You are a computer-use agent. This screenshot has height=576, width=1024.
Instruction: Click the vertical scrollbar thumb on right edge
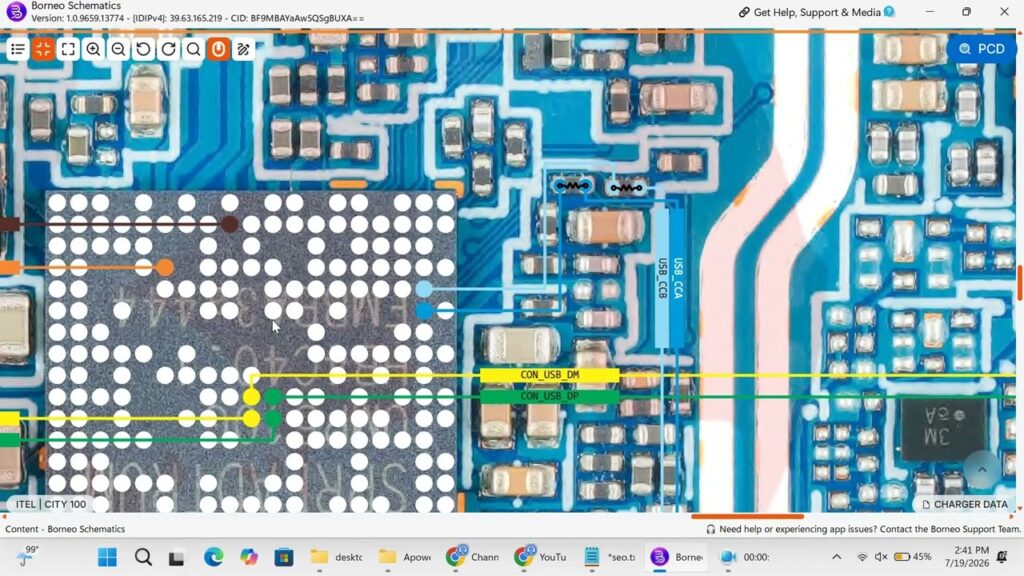pyautogui.click(x=1019, y=283)
